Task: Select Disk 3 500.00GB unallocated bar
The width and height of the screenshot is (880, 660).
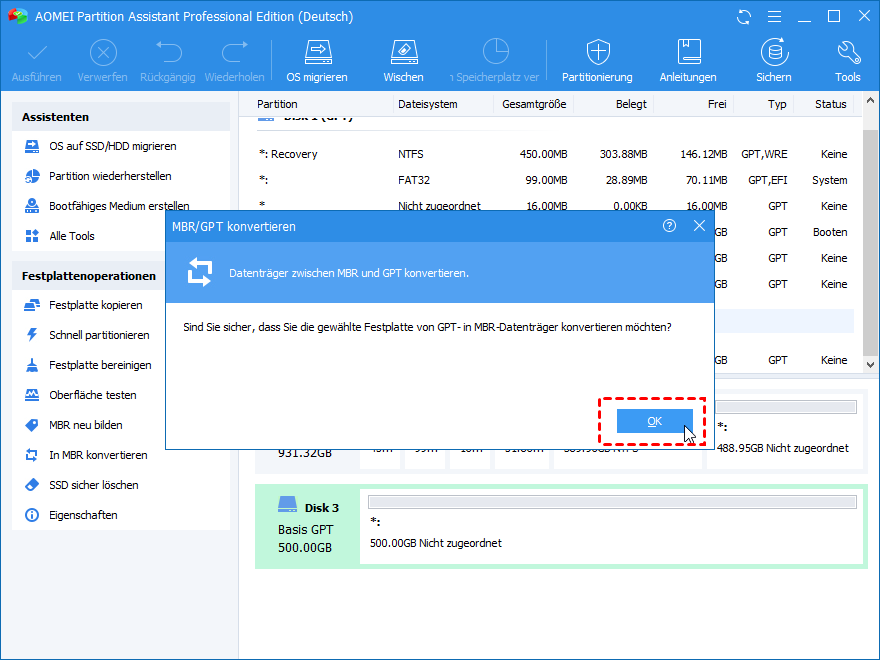Action: 612,502
